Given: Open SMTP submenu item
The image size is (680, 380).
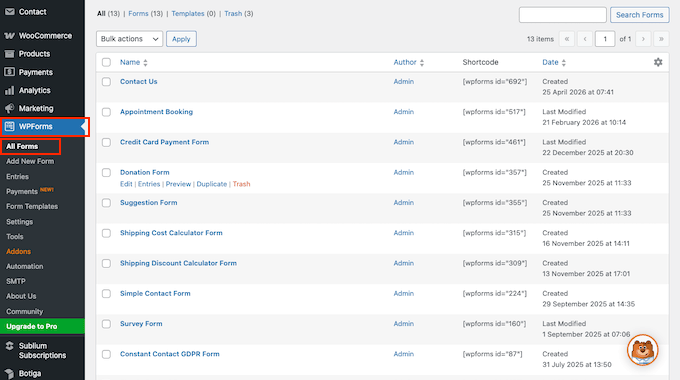Looking at the screenshot, I should (x=16, y=281).
